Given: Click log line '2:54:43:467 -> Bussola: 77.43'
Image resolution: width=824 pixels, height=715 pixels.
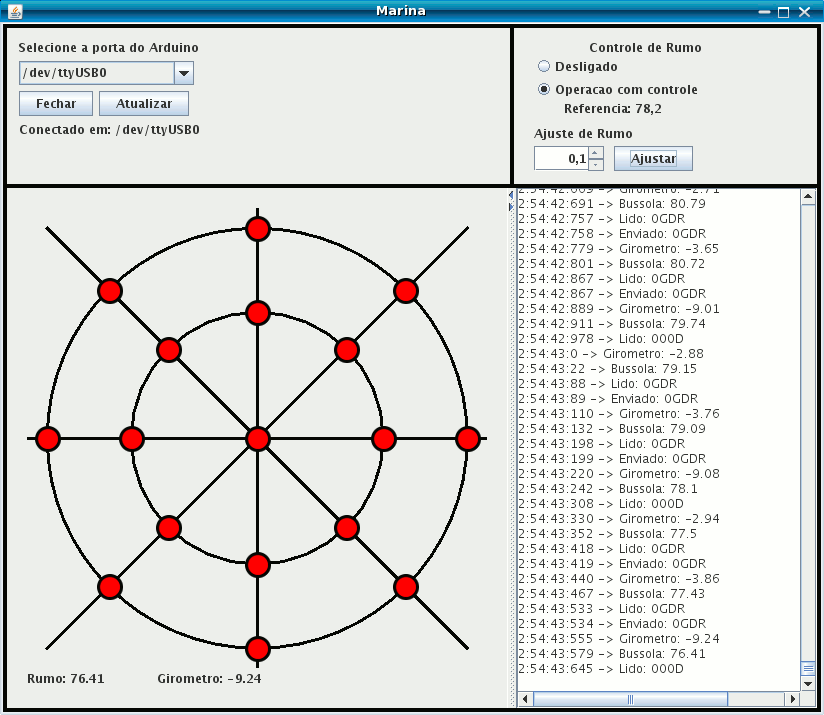Looking at the screenshot, I should [x=612, y=593].
